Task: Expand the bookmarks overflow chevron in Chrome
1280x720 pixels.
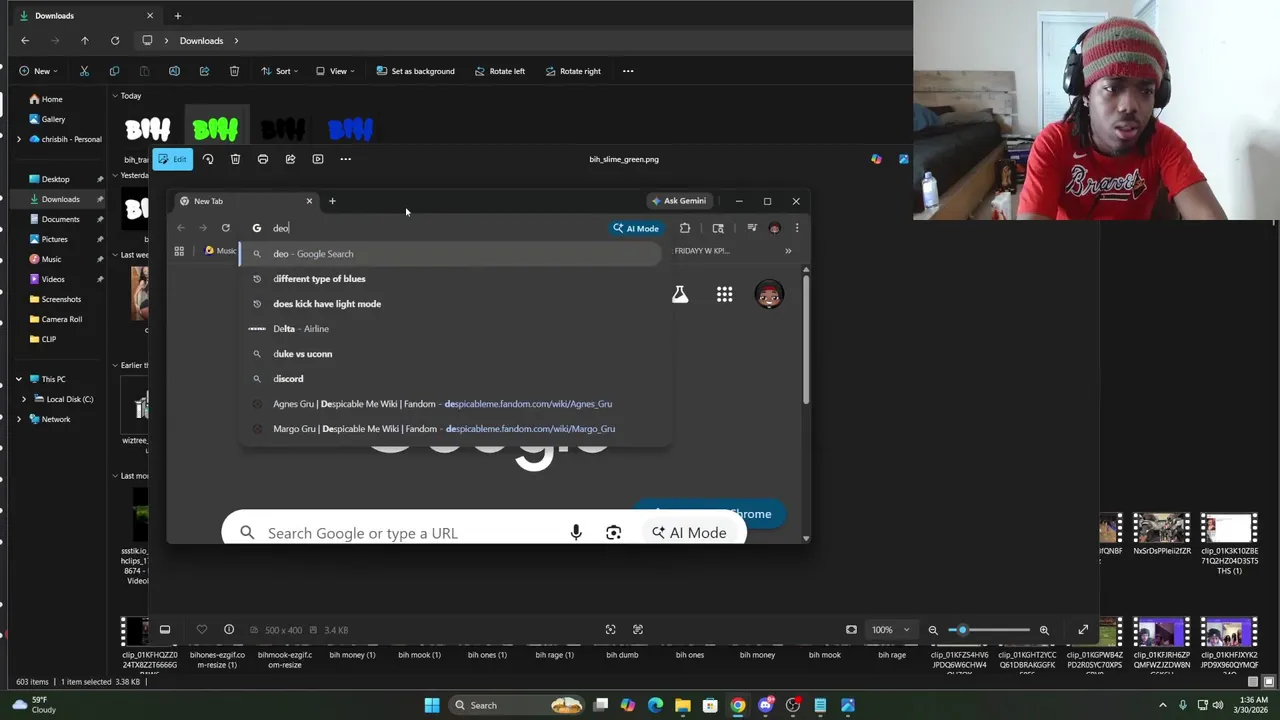Action: tap(788, 251)
